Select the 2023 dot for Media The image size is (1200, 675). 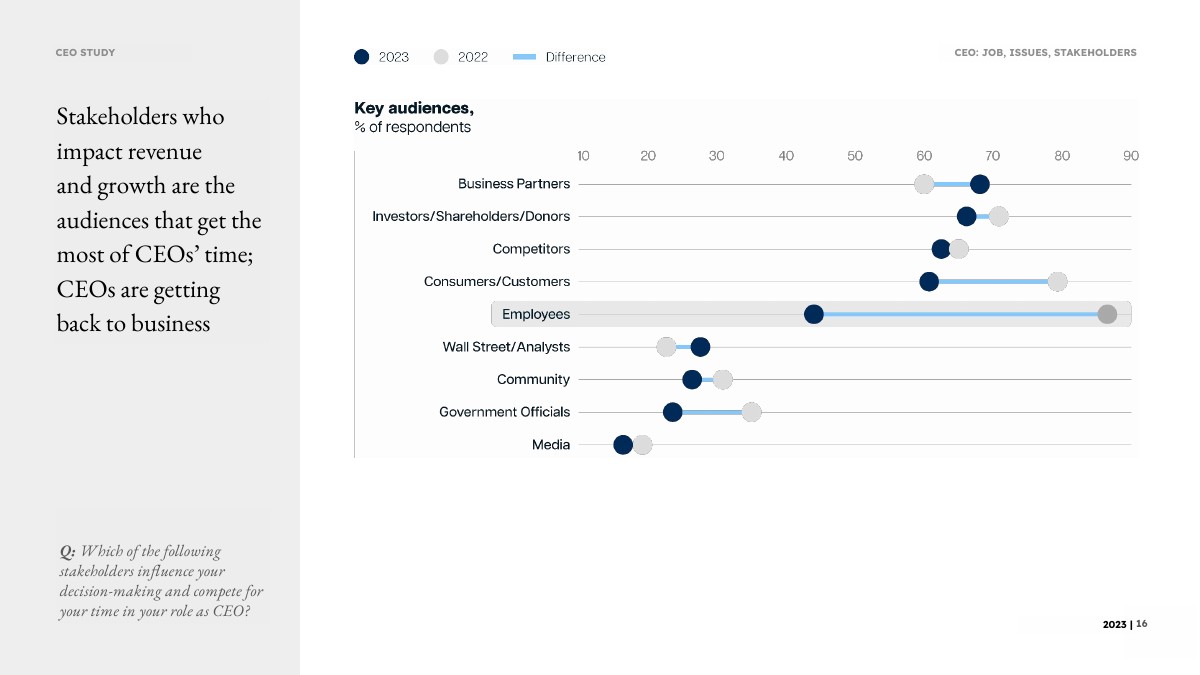coord(623,445)
